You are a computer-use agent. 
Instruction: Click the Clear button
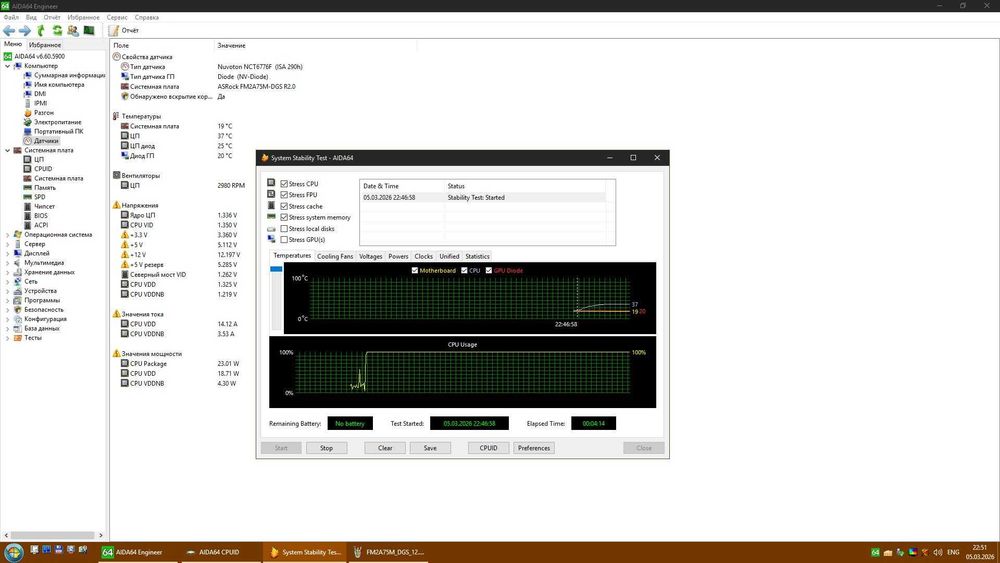coord(385,448)
